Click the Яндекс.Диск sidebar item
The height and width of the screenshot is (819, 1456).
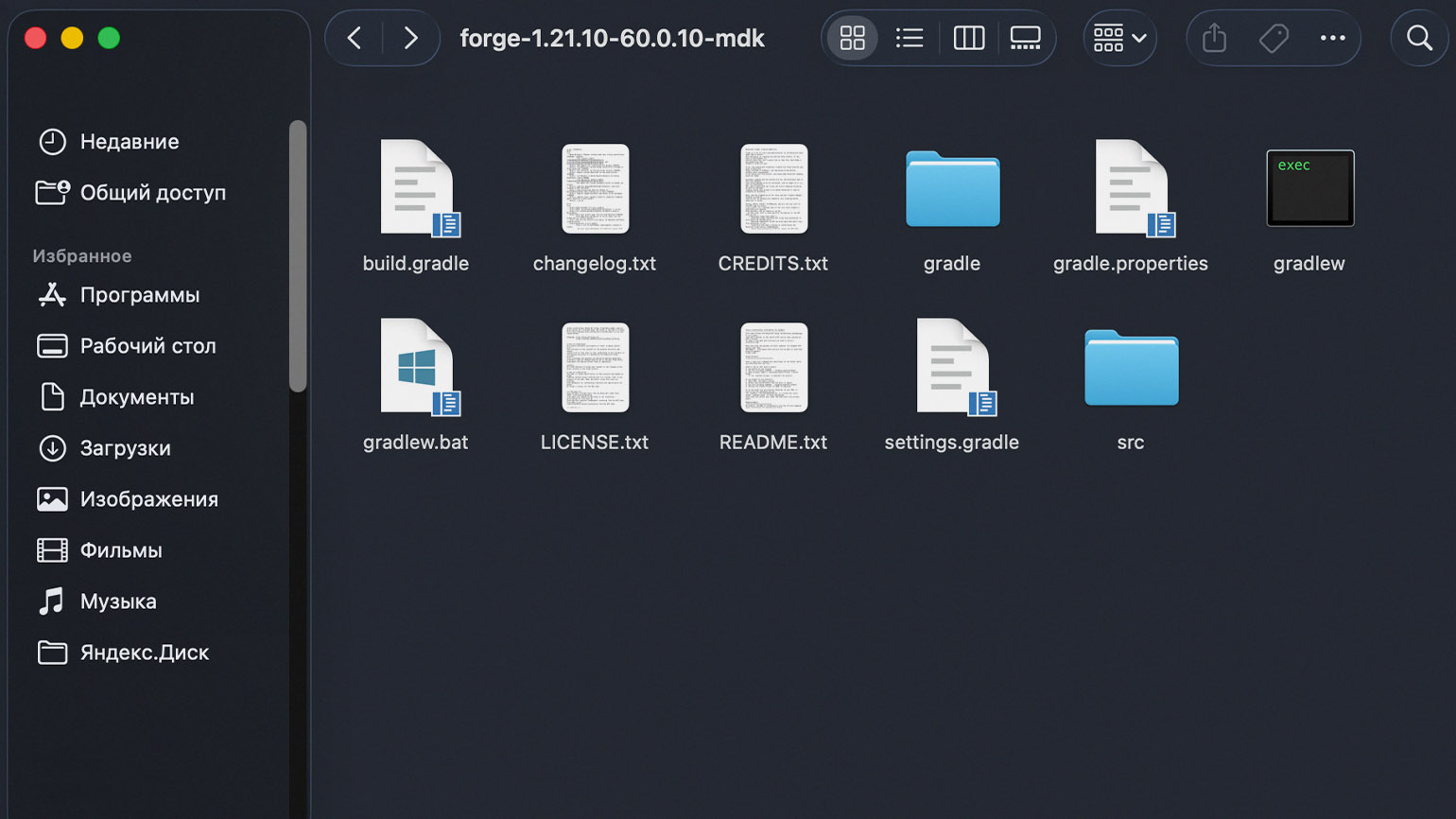144,653
